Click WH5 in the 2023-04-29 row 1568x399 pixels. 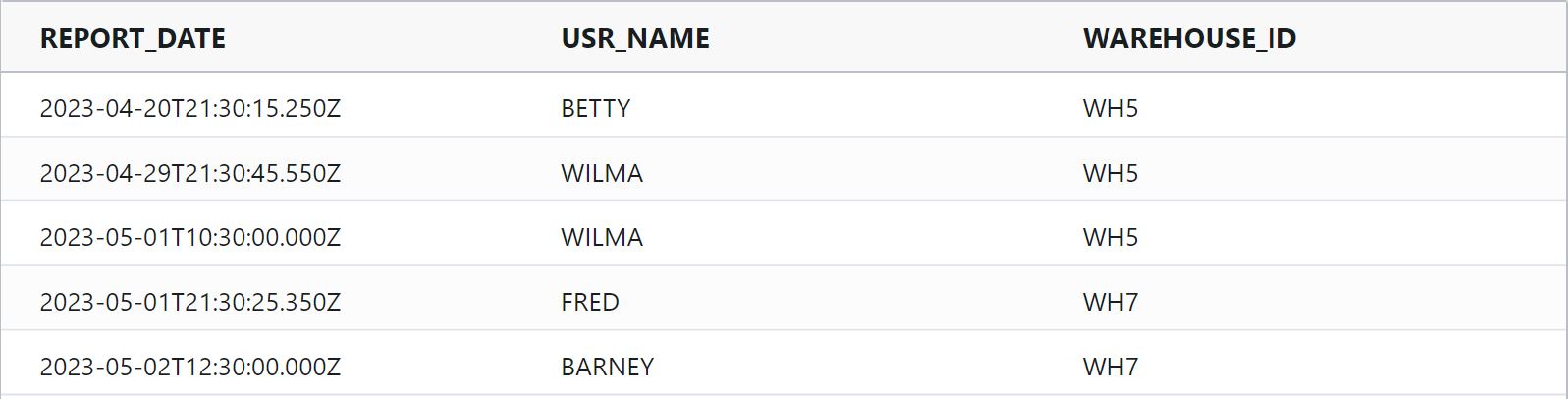tap(1109, 174)
